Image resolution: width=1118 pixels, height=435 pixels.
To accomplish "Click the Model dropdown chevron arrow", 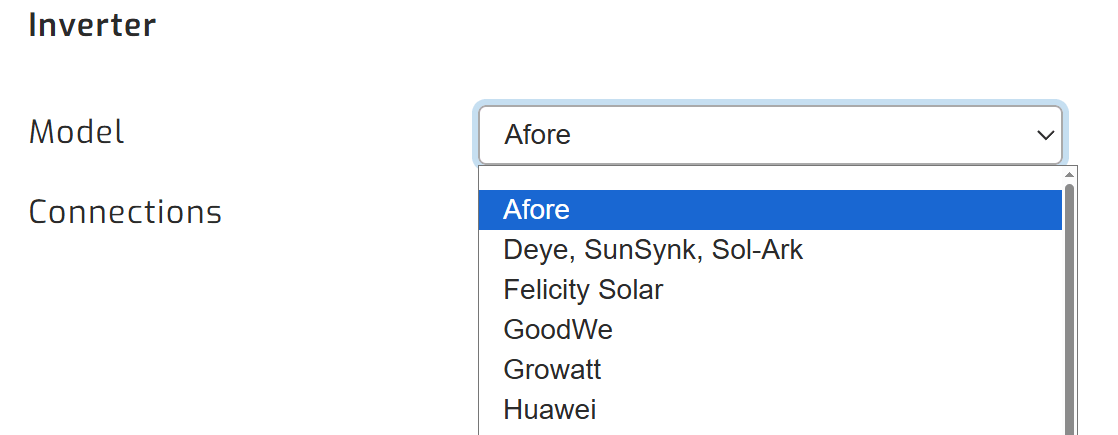I will tap(1045, 135).
